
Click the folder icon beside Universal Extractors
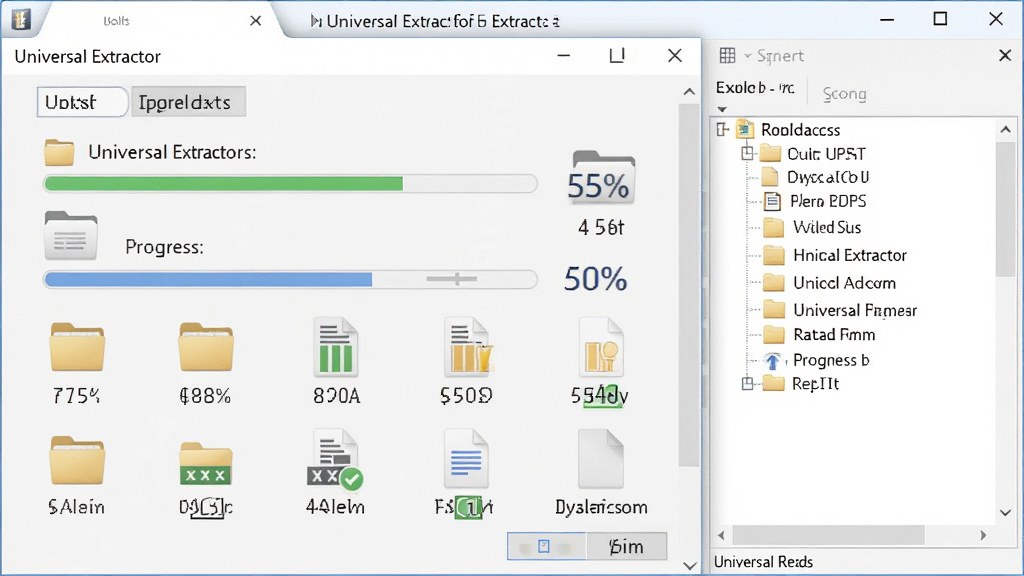click(59, 153)
